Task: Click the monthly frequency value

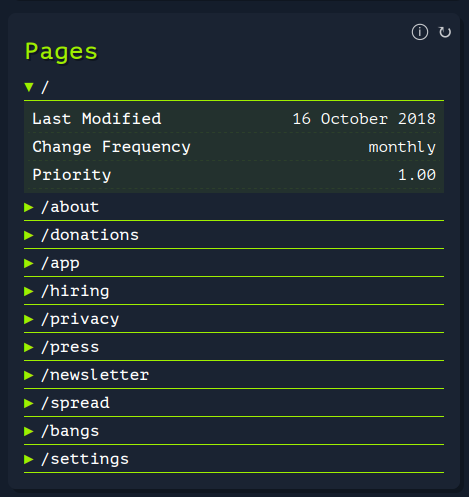Action: pos(402,147)
